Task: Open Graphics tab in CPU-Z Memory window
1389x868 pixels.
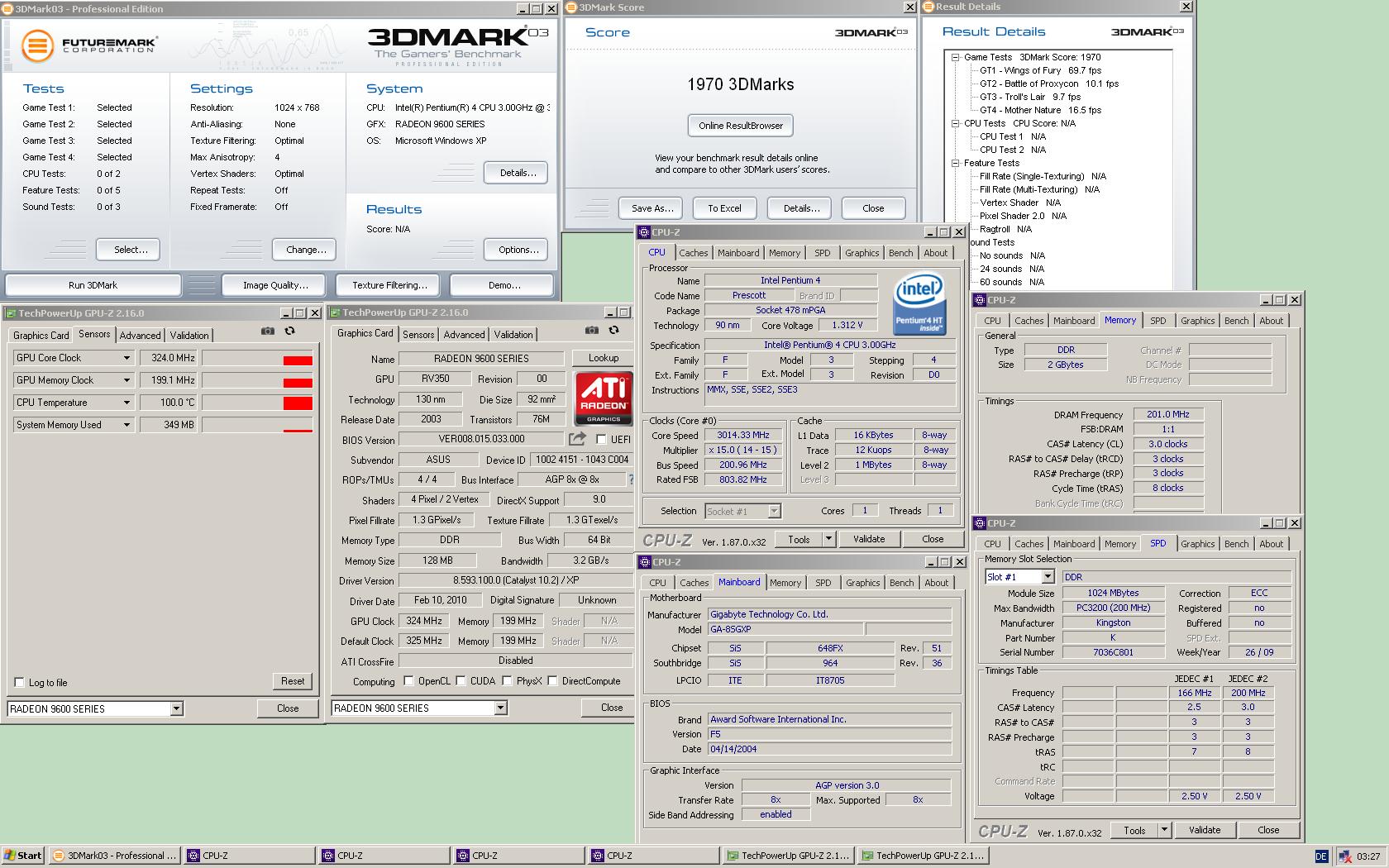Action: (x=1198, y=321)
